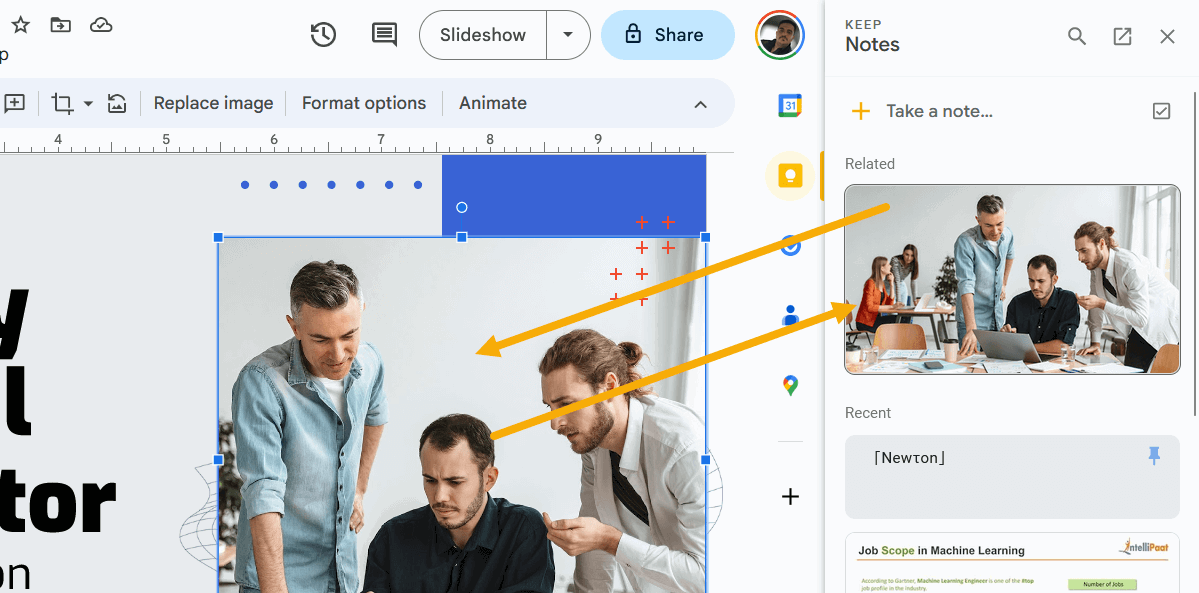Open Google Calendar in the side panel
The height and width of the screenshot is (593, 1199).
tap(790, 105)
